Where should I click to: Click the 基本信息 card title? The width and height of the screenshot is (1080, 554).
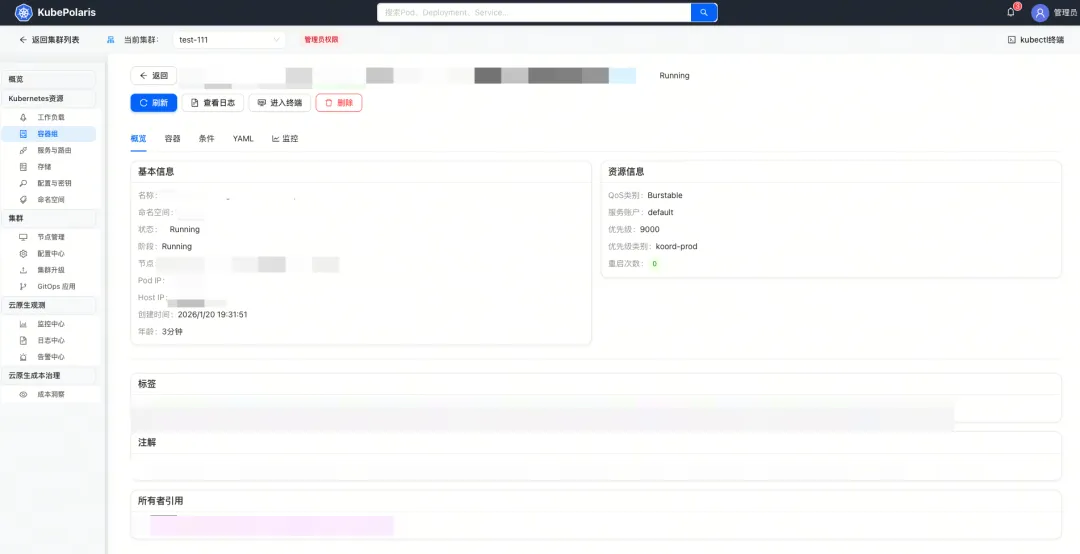[156, 172]
